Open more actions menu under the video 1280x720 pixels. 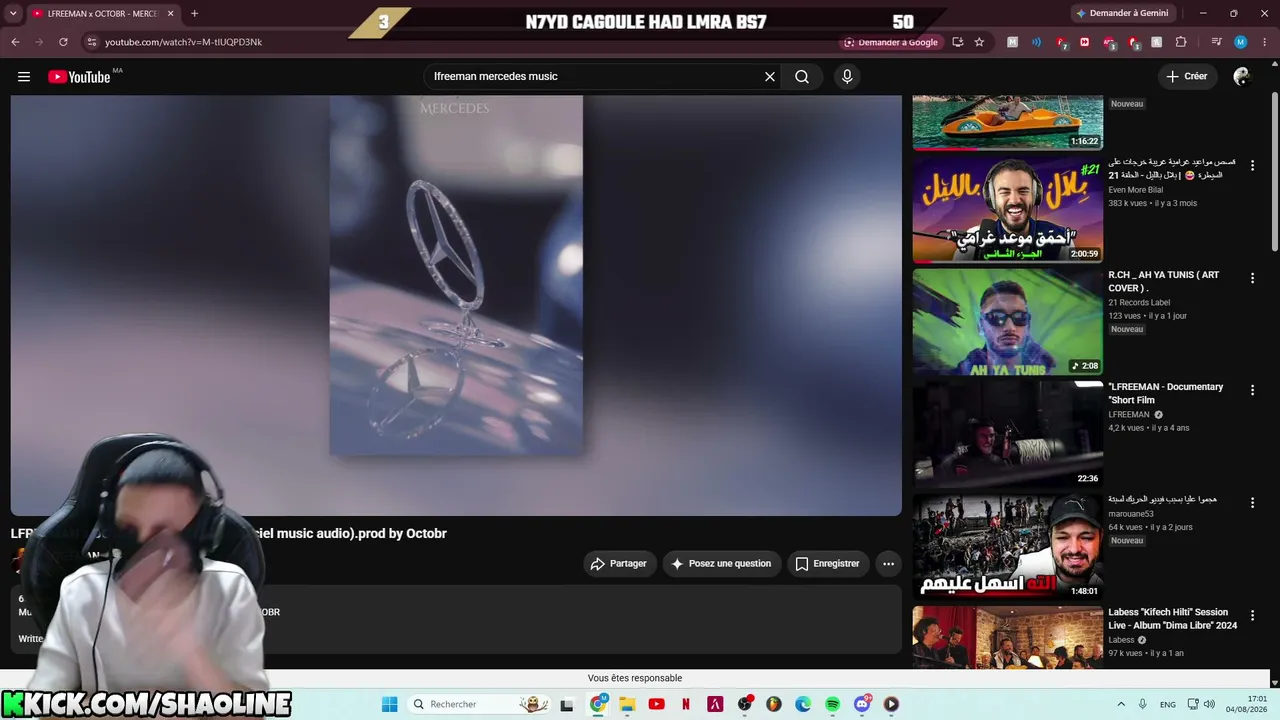888,564
